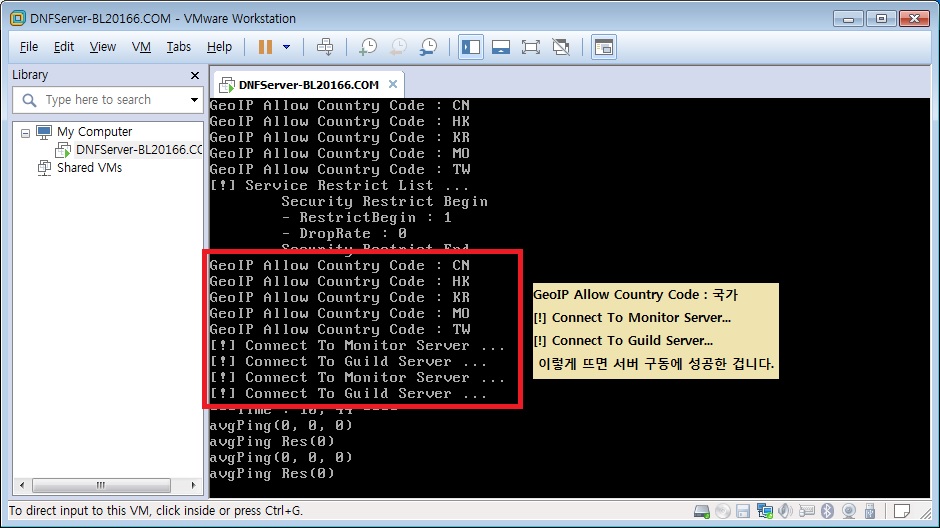Toggle Unity mode toolbar icon
The height and width of the screenshot is (528, 940).
click(x=561, y=47)
